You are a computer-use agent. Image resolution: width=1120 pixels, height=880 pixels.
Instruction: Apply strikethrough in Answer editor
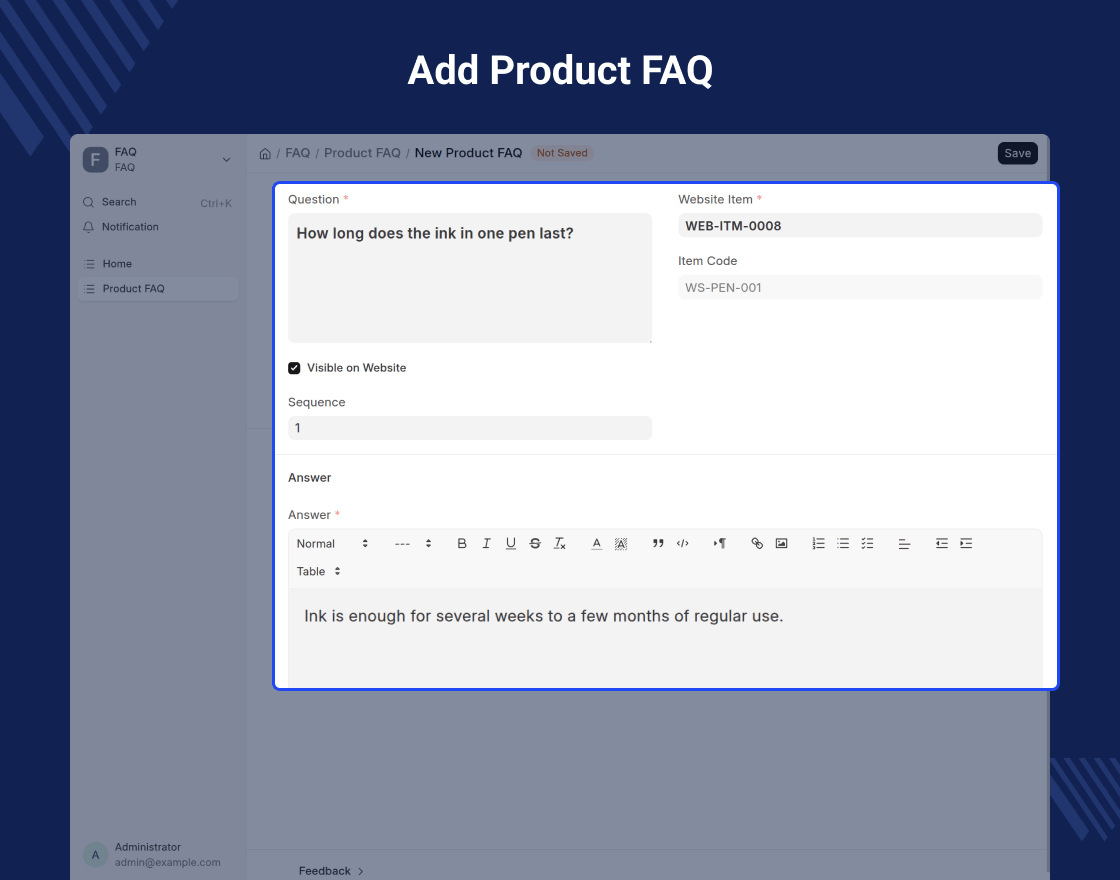[535, 544]
